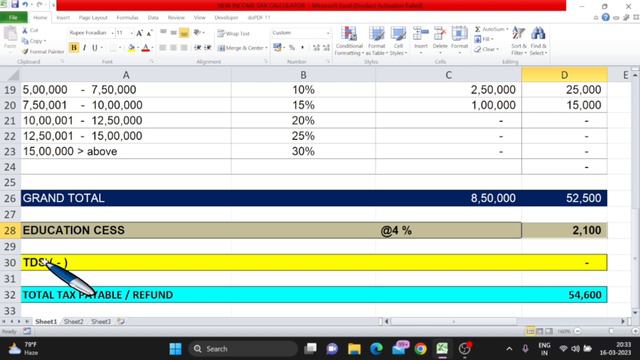640x360 pixels.
Task: Activate the Format Painter
Action: click(43, 52)
